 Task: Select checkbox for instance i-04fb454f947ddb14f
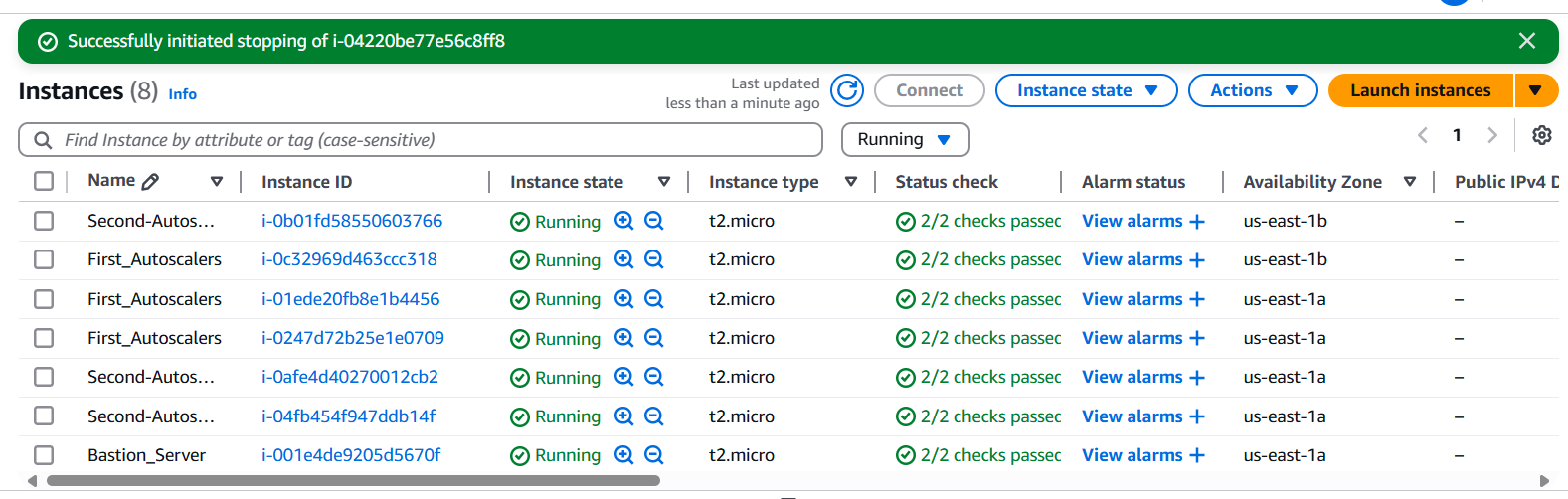pyautogui.click(x=44, y=416)
